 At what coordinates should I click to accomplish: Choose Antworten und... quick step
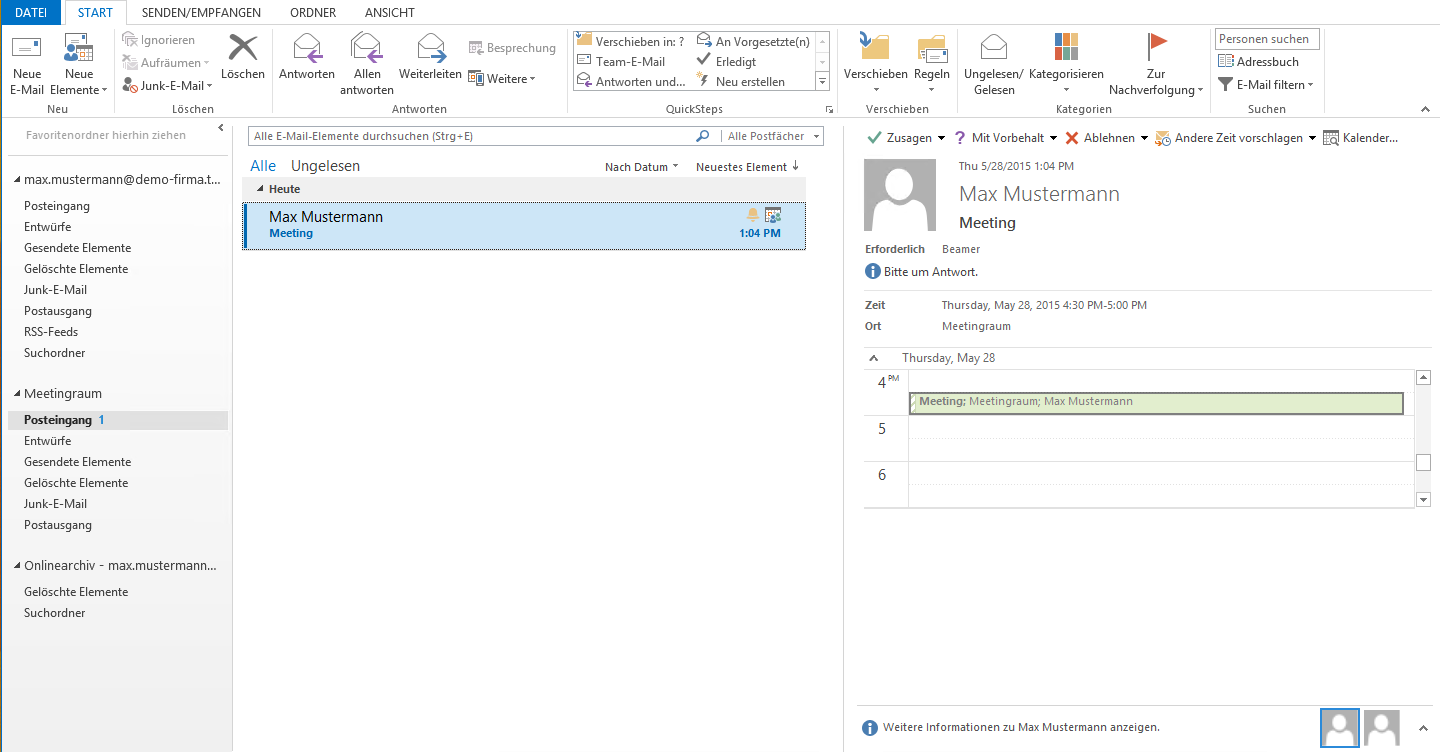point(631,81)
